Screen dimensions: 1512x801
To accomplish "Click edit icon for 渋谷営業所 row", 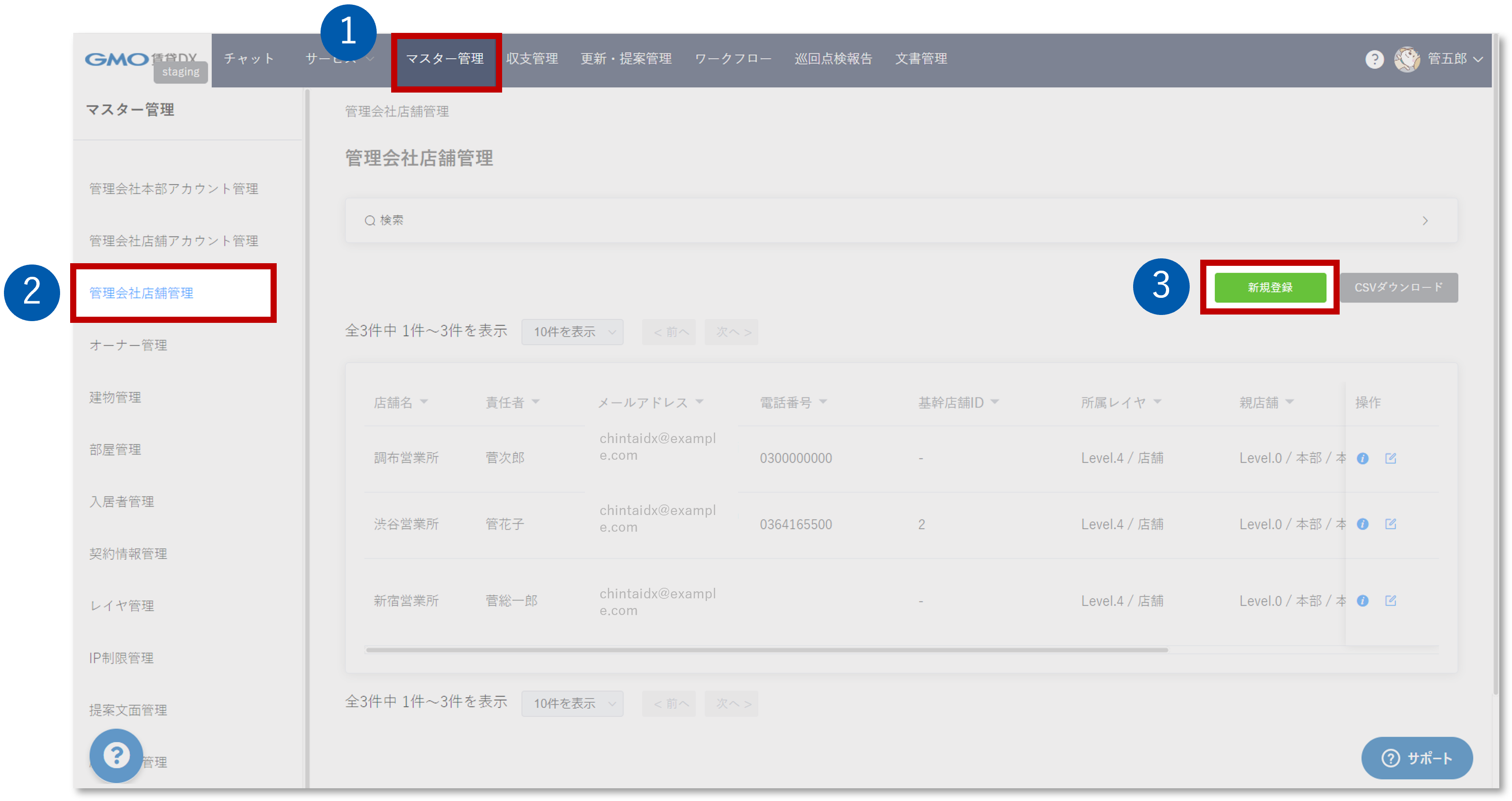I will [1390, 524].
